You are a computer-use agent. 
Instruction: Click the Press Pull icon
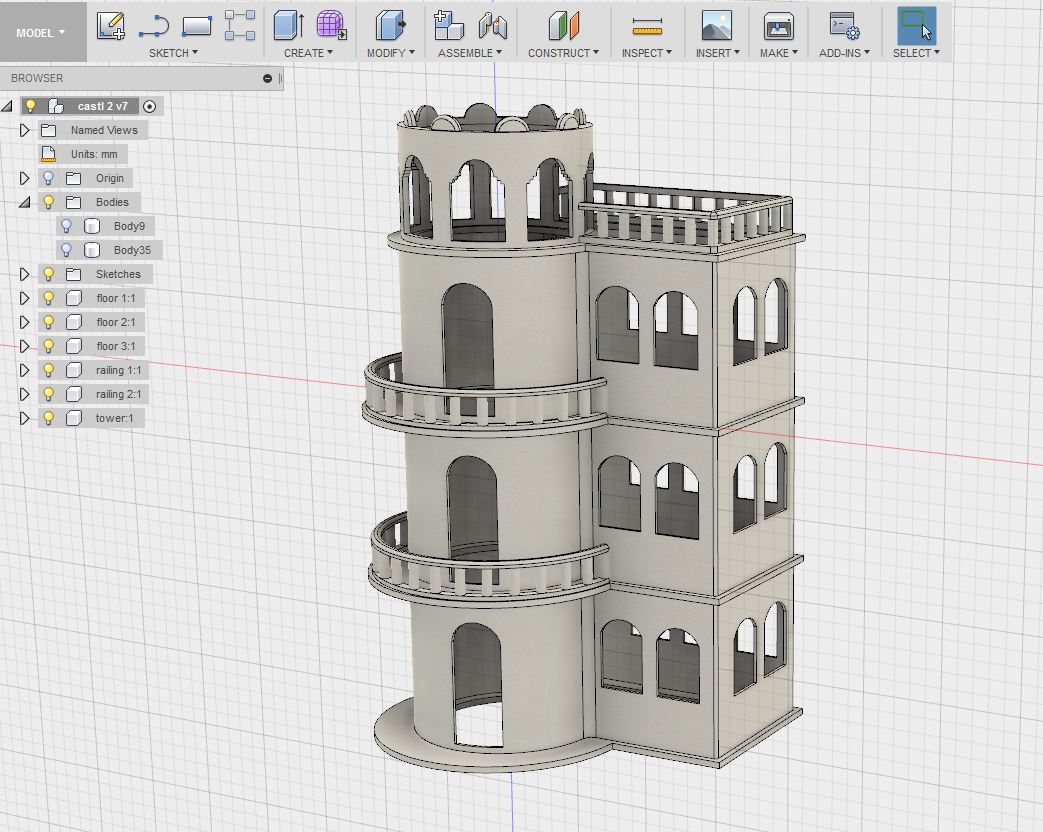tap(390, 25)
